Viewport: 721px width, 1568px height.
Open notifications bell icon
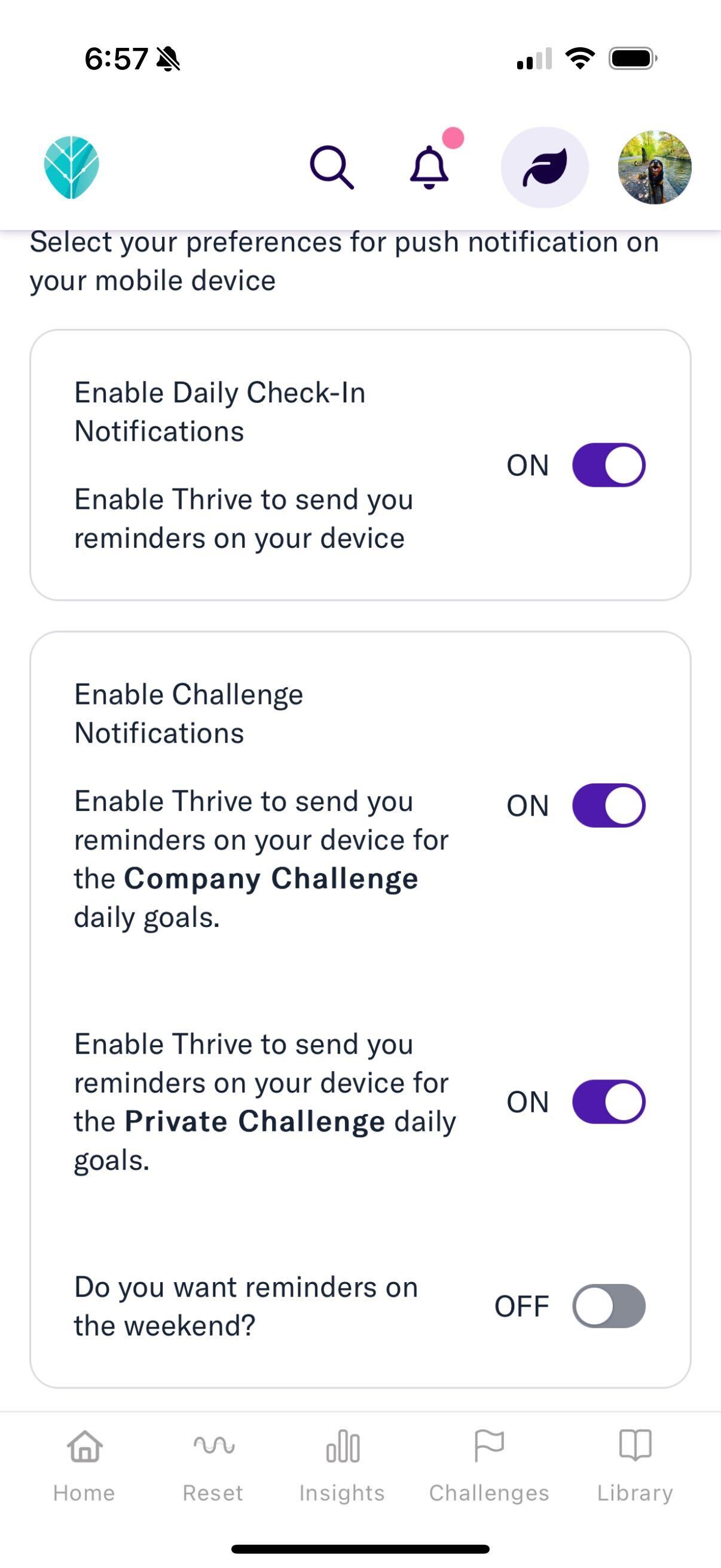pos(430,167)
